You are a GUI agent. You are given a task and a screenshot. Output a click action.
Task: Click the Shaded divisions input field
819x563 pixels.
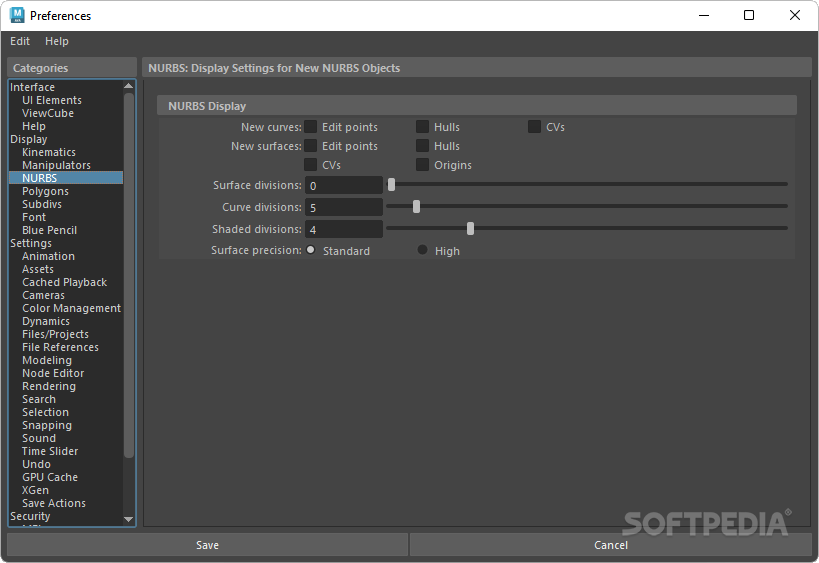[x=344, y=229]
